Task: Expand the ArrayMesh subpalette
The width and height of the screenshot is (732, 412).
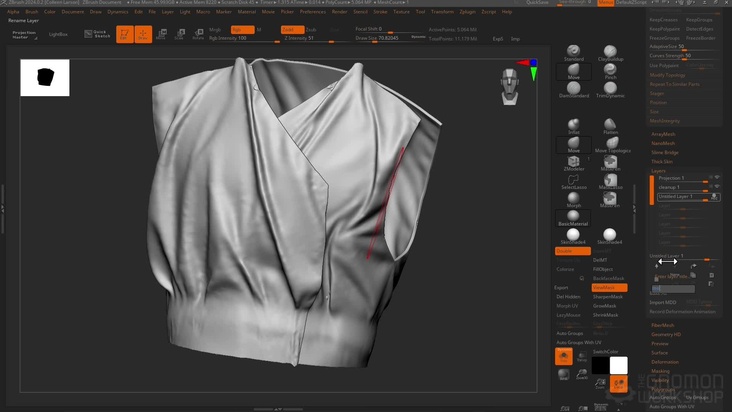Action: click(x=663, y=134)
